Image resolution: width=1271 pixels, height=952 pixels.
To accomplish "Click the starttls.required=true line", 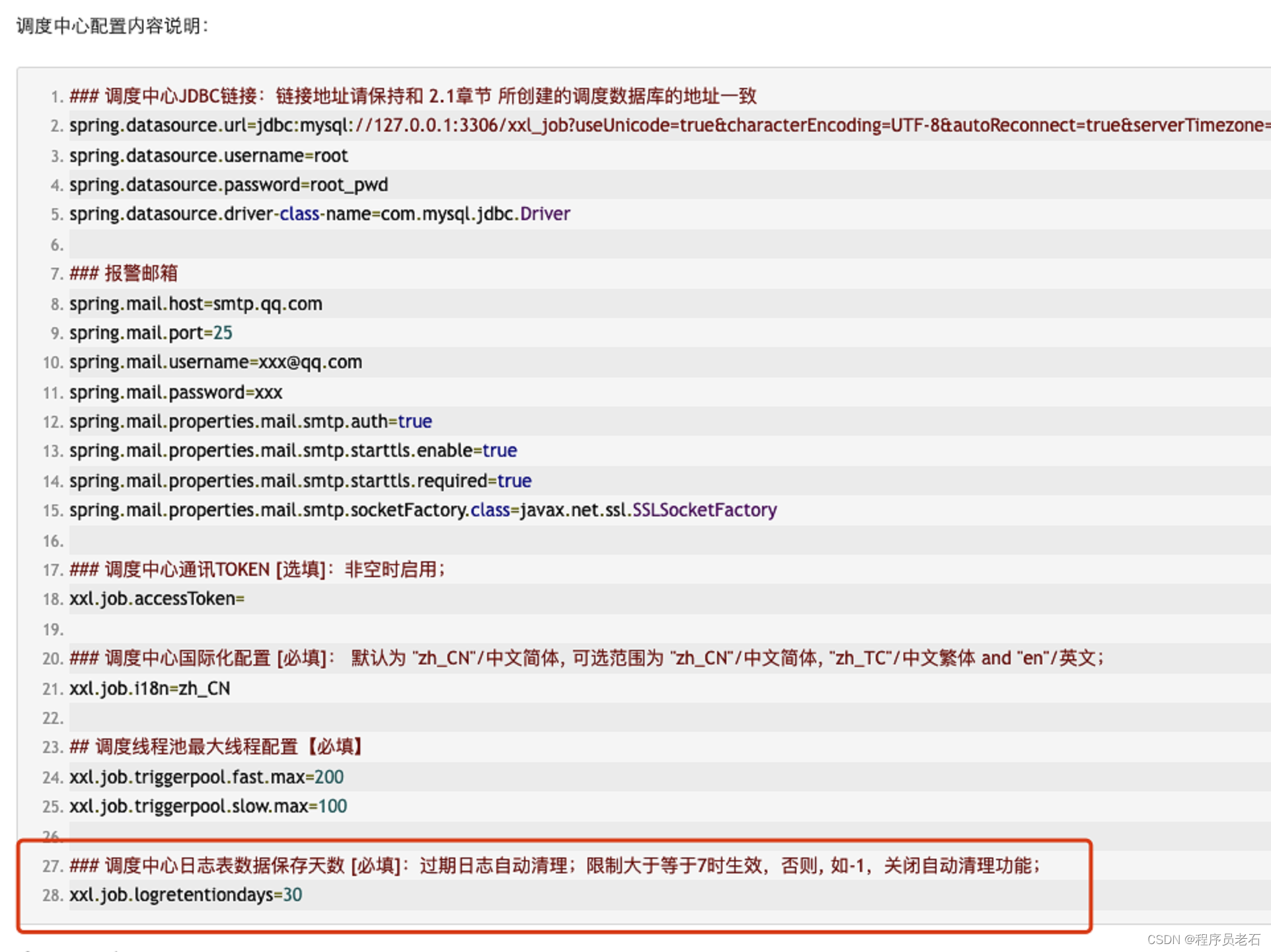I will [x=300, y=481].
